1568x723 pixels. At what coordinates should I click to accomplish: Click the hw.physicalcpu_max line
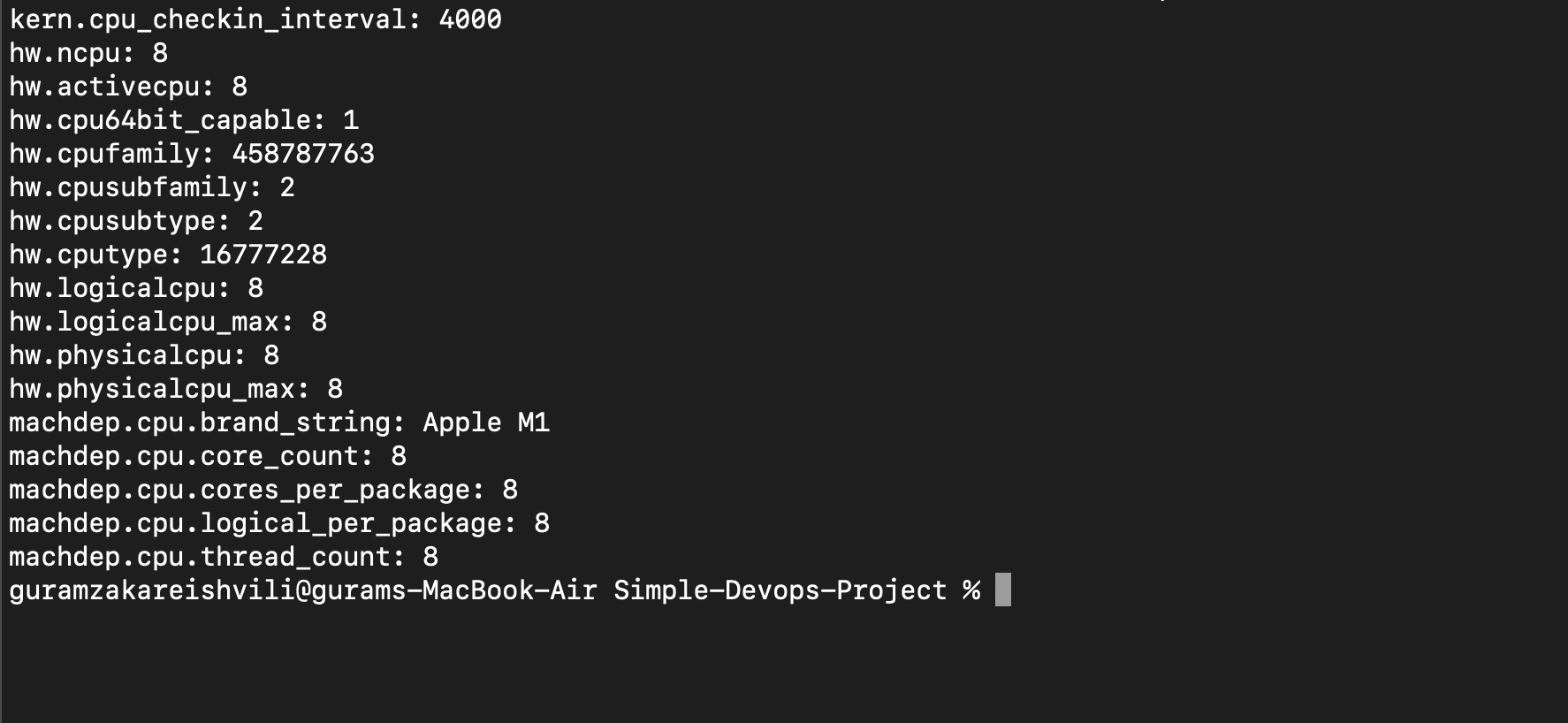click(x=176, y=389)
